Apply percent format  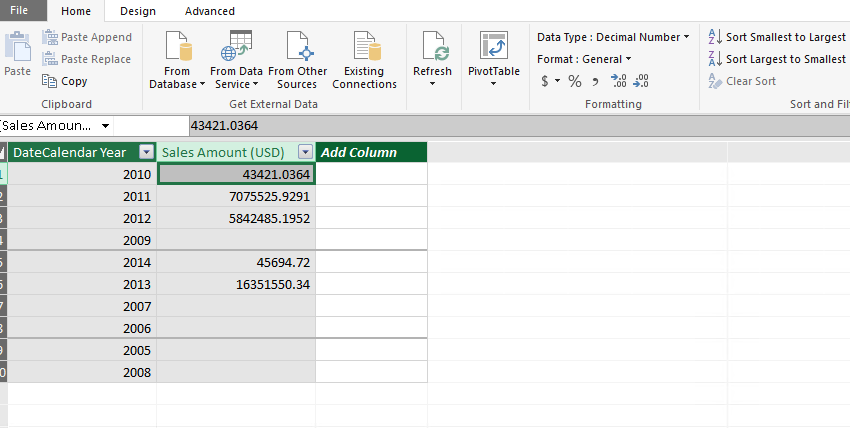(x=575, y=81)
